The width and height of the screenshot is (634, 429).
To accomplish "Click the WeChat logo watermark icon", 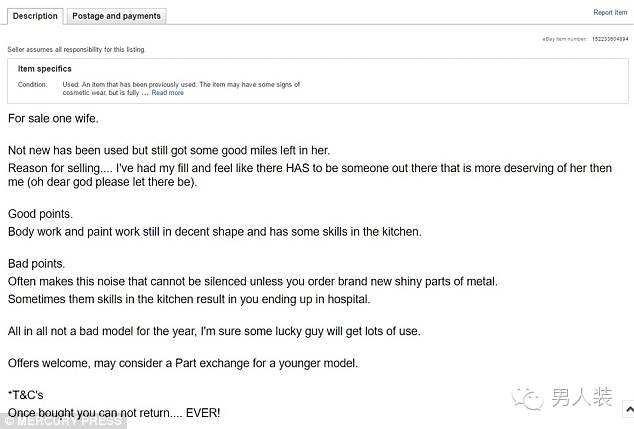I will click(528, 398).
